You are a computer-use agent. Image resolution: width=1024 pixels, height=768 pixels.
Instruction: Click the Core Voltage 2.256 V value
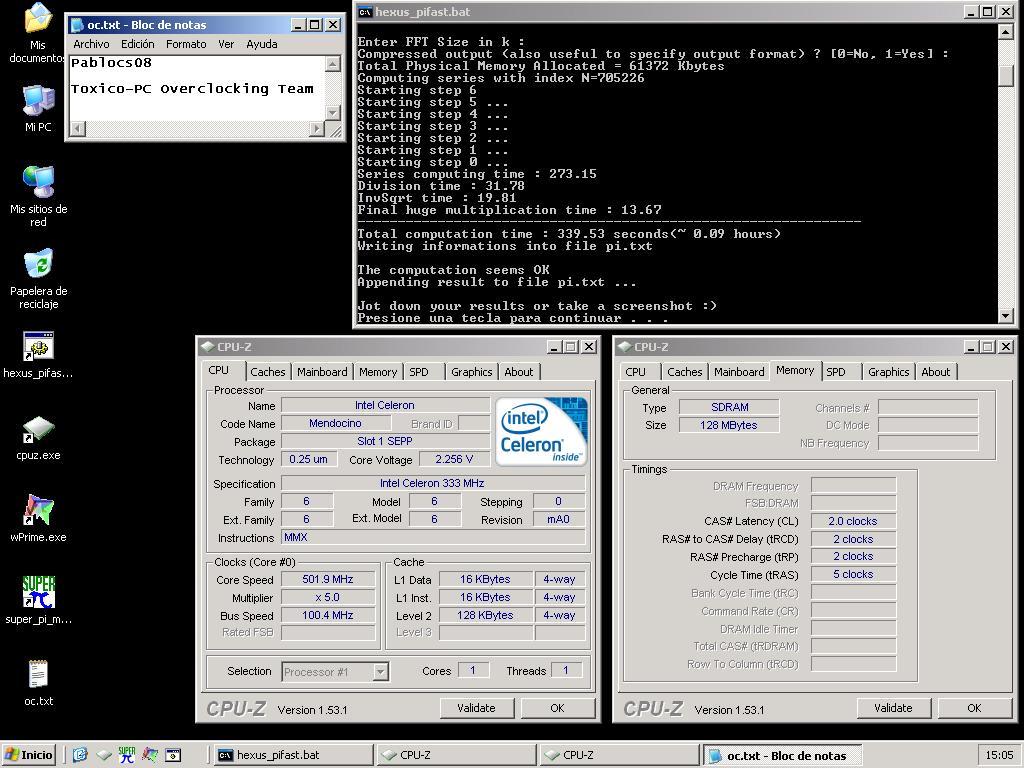454,459
